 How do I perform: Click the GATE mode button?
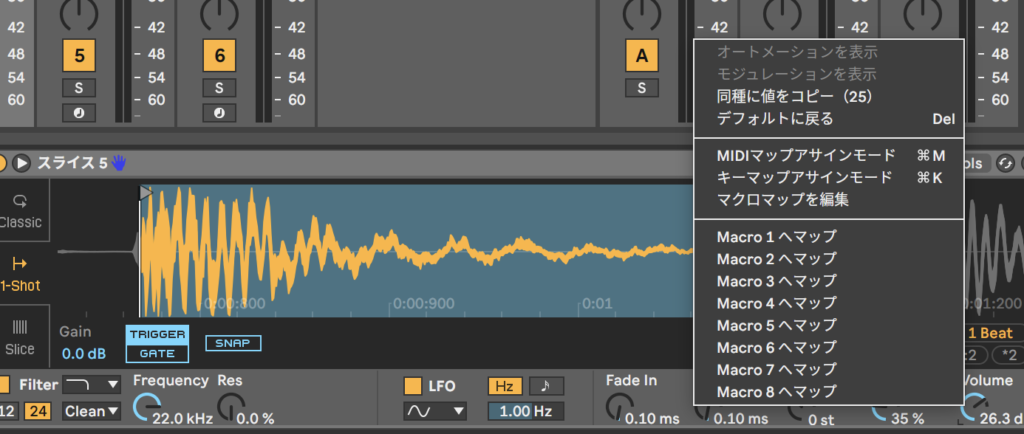[155, 353]
